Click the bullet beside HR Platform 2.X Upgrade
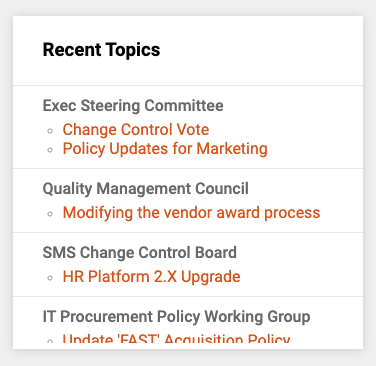Screen dimensions: 376x366 [x=50, y=278]
